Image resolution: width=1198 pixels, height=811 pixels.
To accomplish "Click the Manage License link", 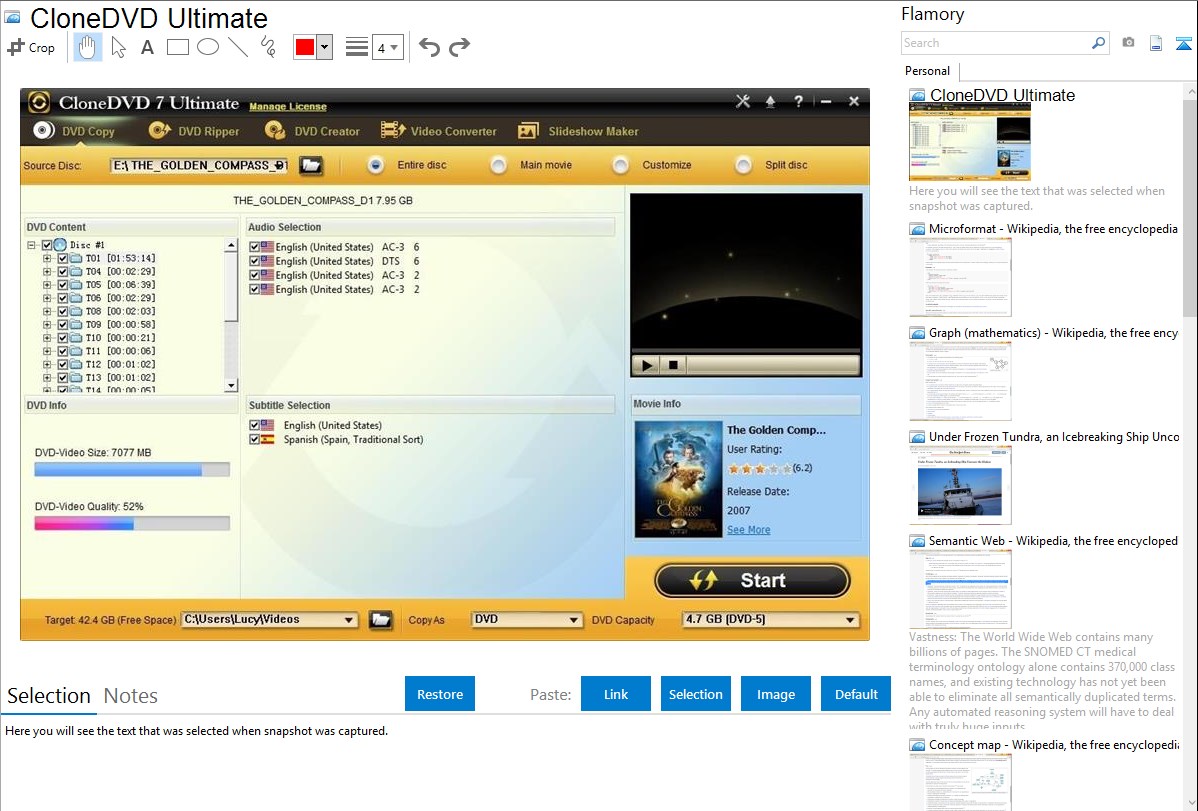I will point(287,106).
